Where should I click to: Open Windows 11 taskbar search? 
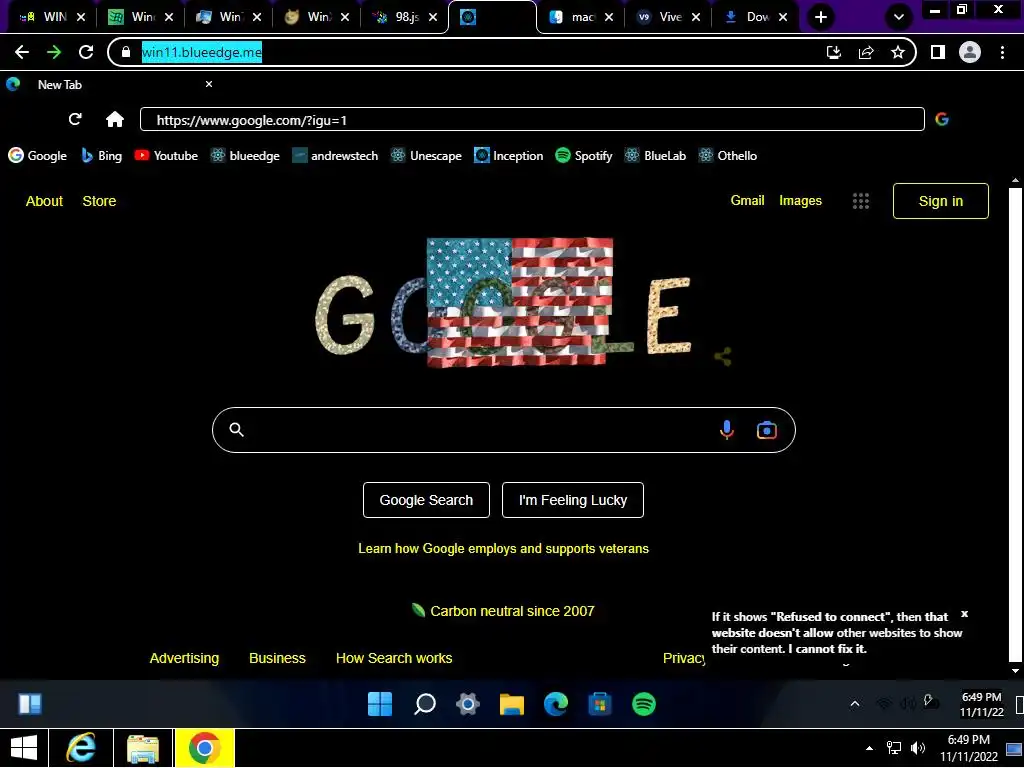(x=424, y=704)
